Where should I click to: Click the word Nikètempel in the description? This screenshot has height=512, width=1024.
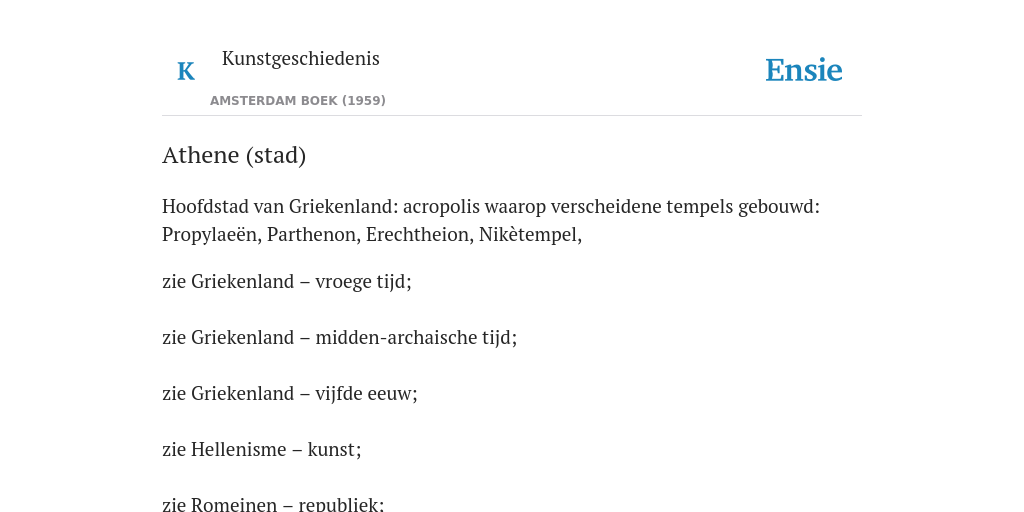pyautogui.click(x=530, y=234)
